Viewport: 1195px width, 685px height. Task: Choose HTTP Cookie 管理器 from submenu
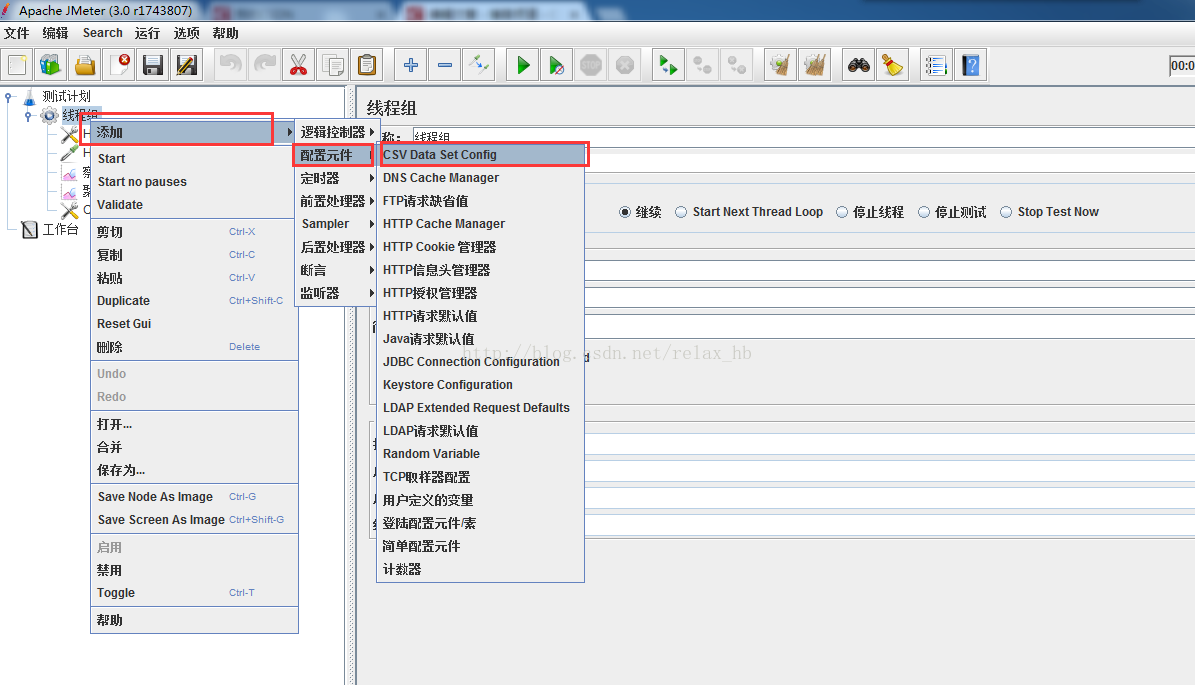[482, 247]
